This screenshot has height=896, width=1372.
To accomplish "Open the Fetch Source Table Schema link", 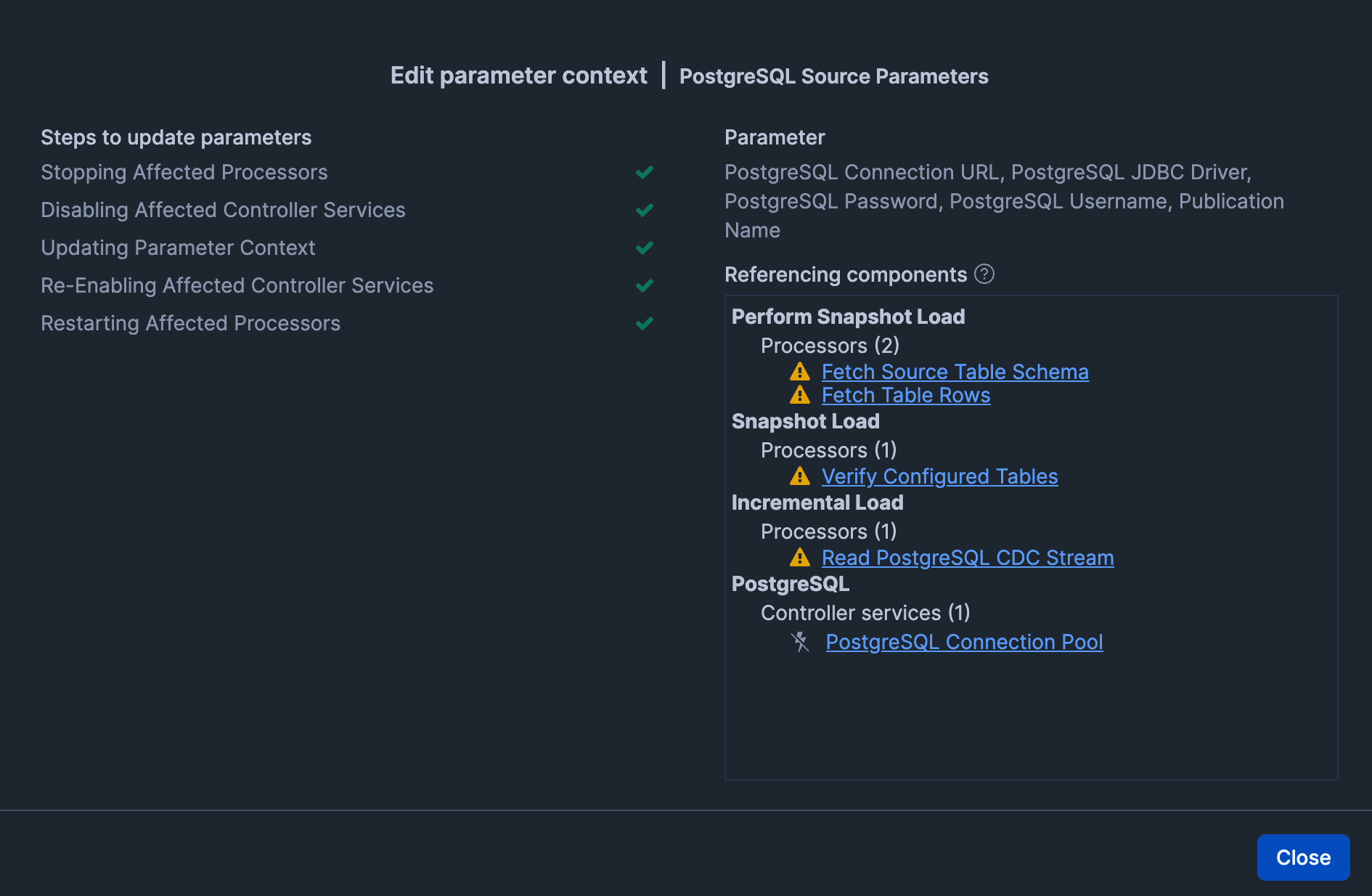I will (x=955, y=372).
